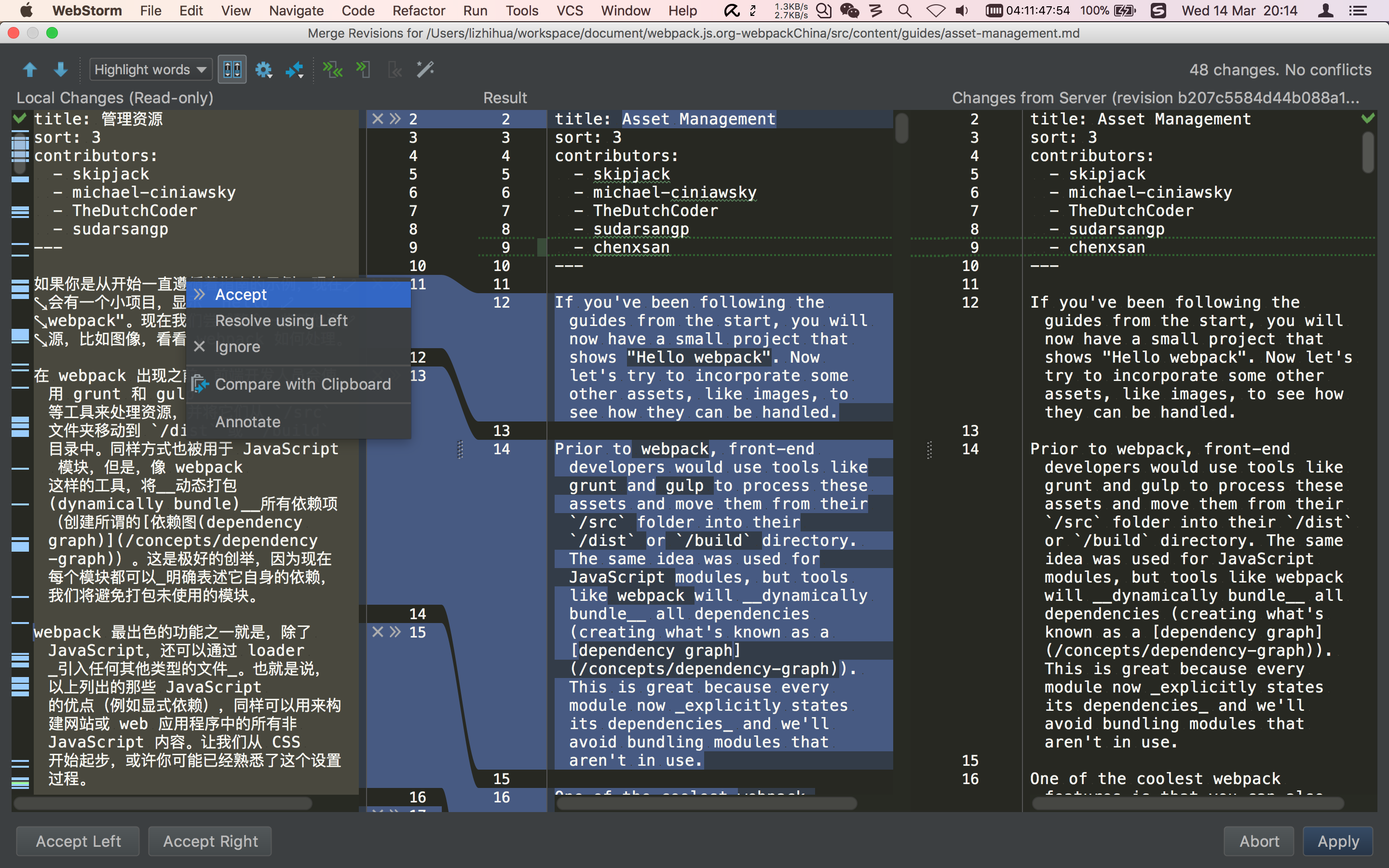1389x868 pixels.
Task: Open the WebStorm application menu
Action: (87, 10)
